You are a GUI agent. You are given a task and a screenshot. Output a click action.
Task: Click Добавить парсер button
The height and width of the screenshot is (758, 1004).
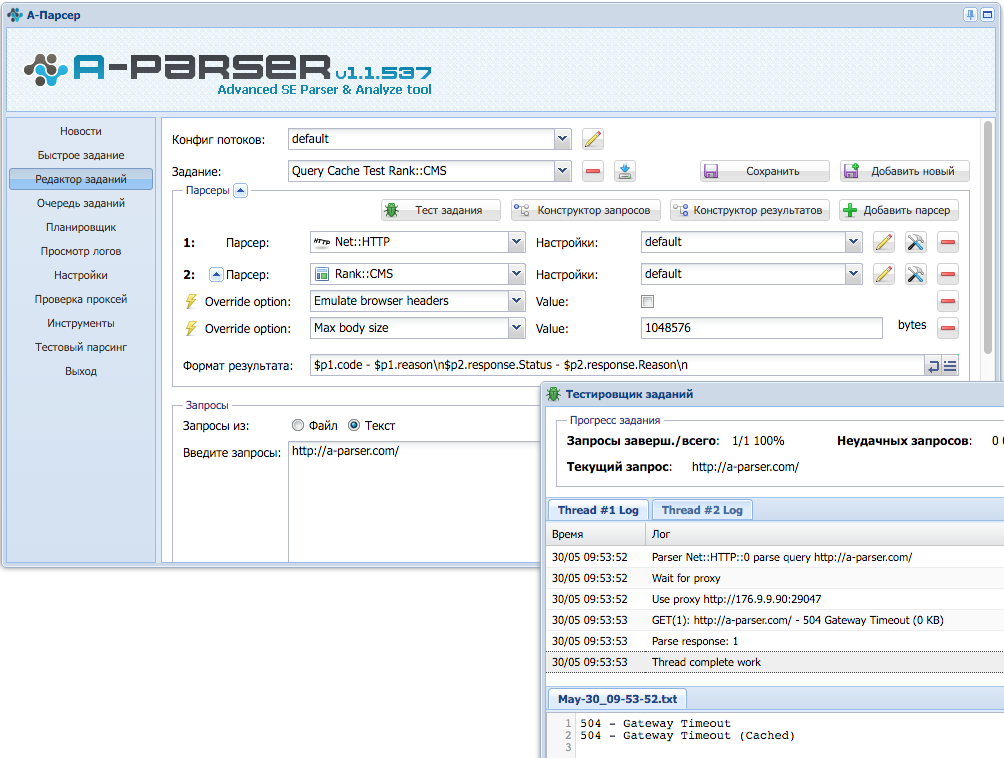click(899, 210)
